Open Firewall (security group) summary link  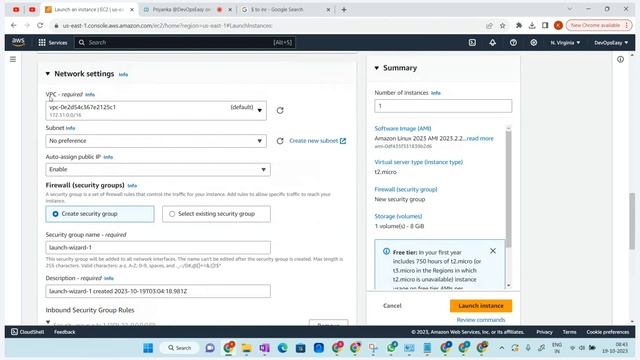pyautogui.click(x=406, y=189)
